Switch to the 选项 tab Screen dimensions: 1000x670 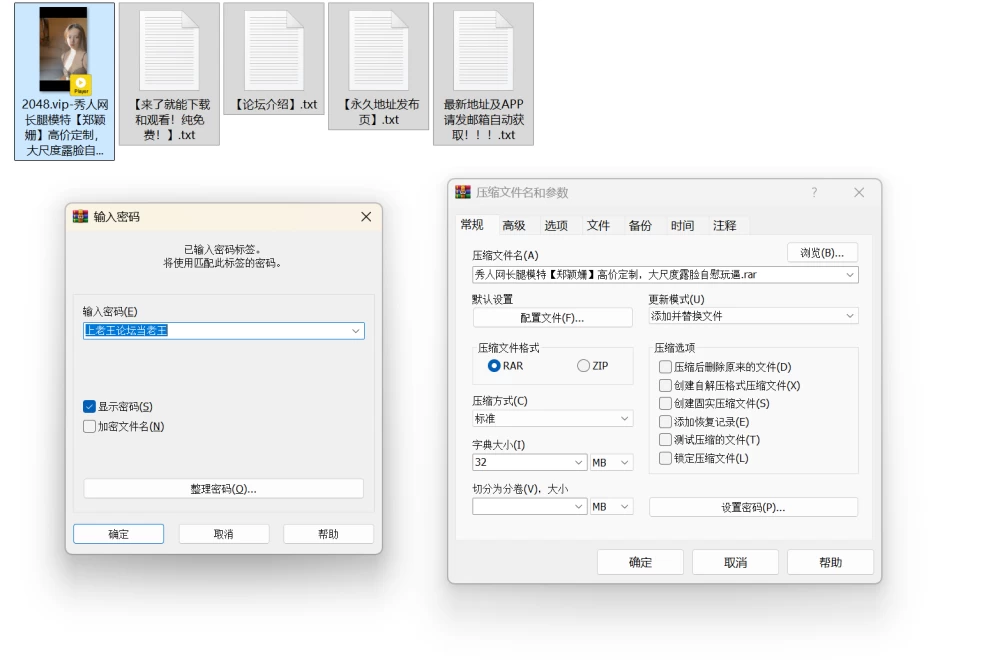[x=556, y=226]
